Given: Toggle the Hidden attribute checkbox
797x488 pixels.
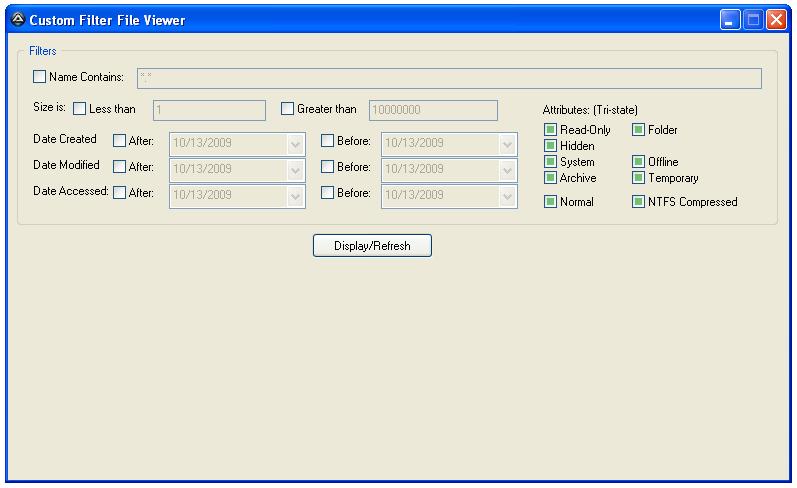Looking at the screenshot, I should click(x=550, y=146).
